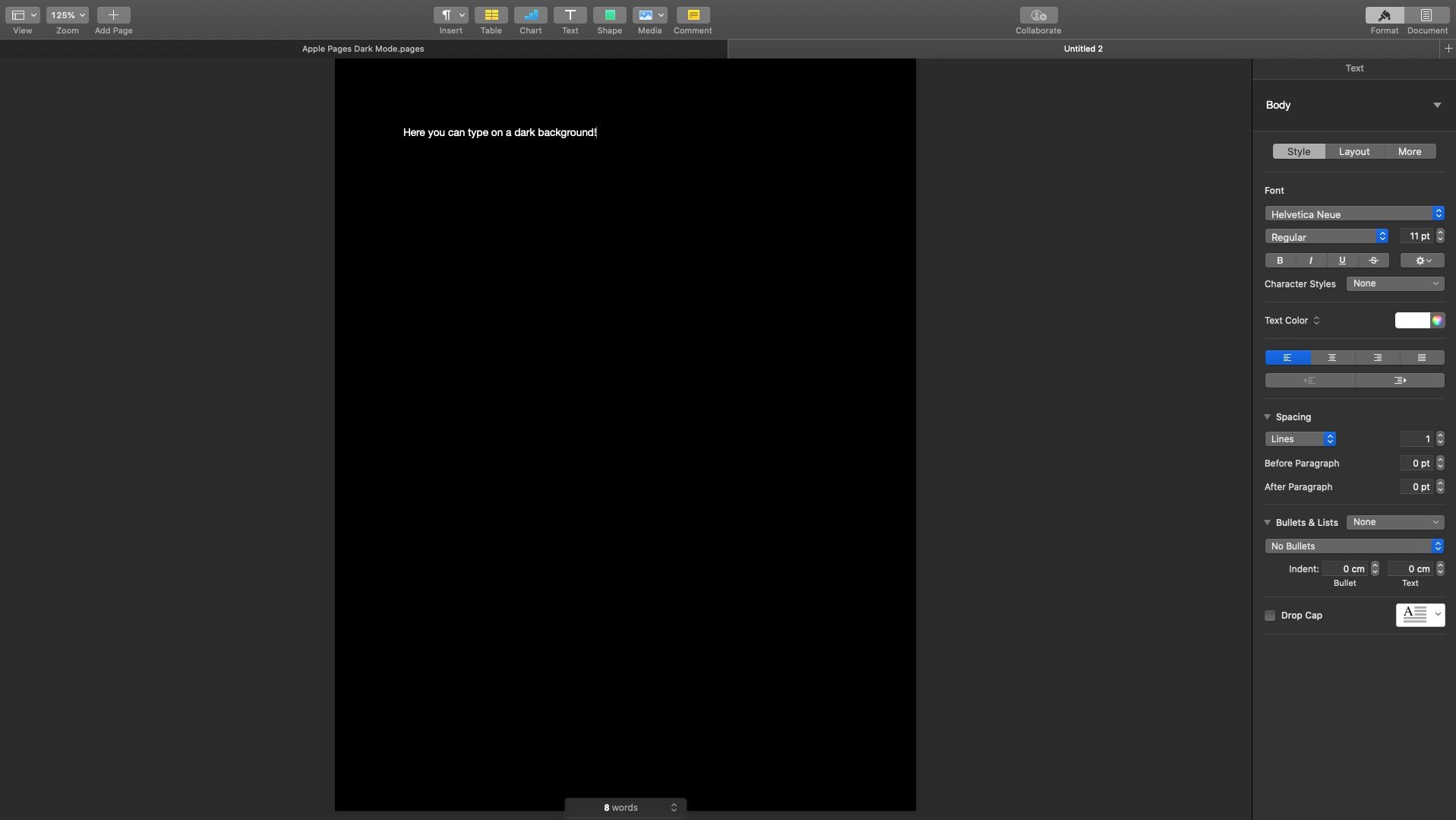The width and height of the screenshot is (1456, 820).
Task: Open the Helvetica Neue font dropdown
Action: coord(1353,214)
